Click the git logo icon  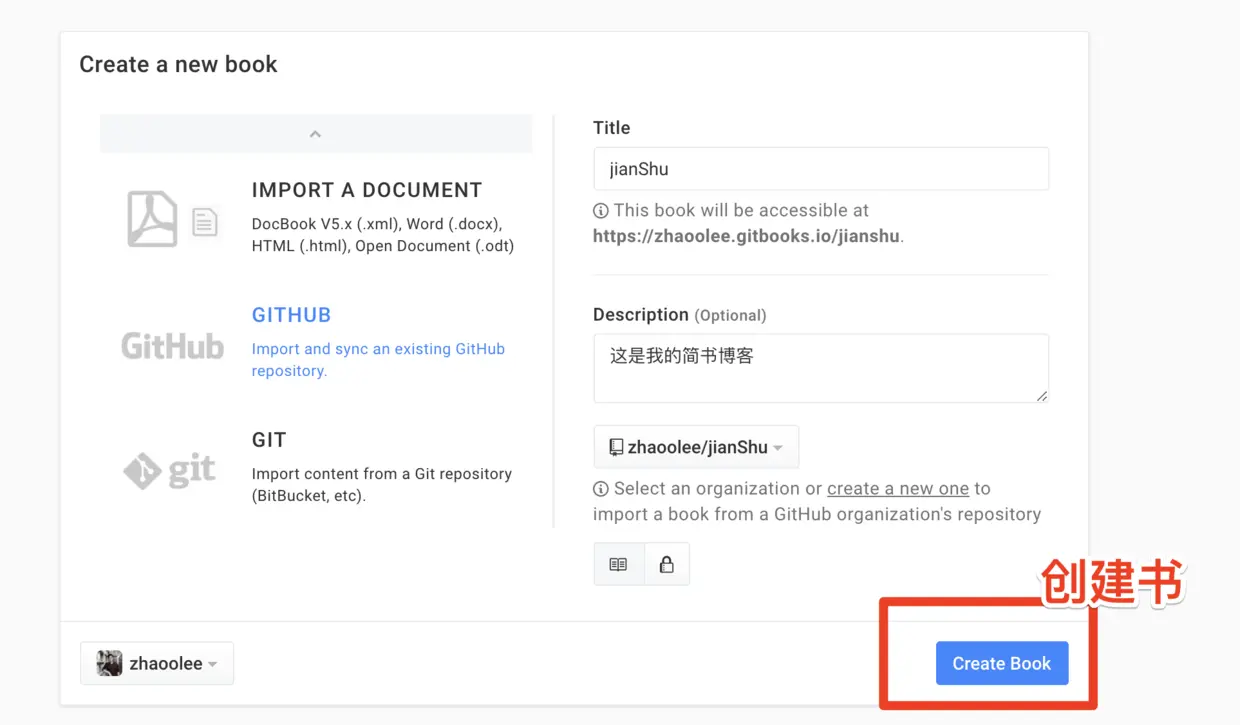pos(170,470)
